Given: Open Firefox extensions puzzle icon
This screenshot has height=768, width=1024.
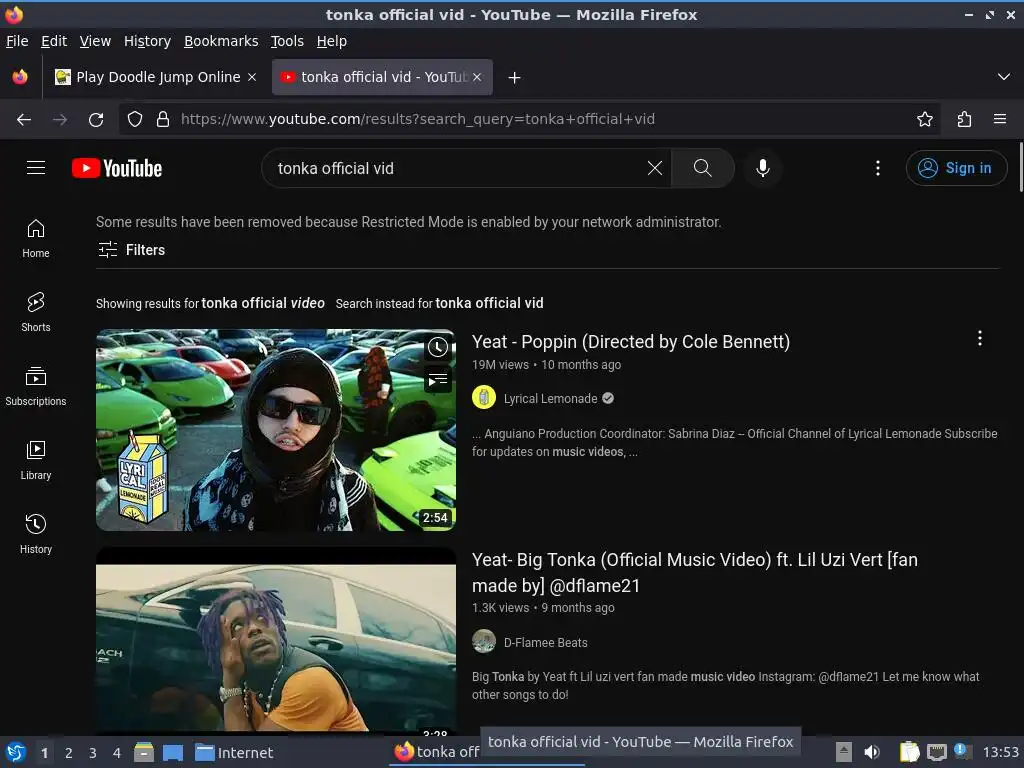Looking at the screenshot, I should pyautogui.click(x=964, y=119).
